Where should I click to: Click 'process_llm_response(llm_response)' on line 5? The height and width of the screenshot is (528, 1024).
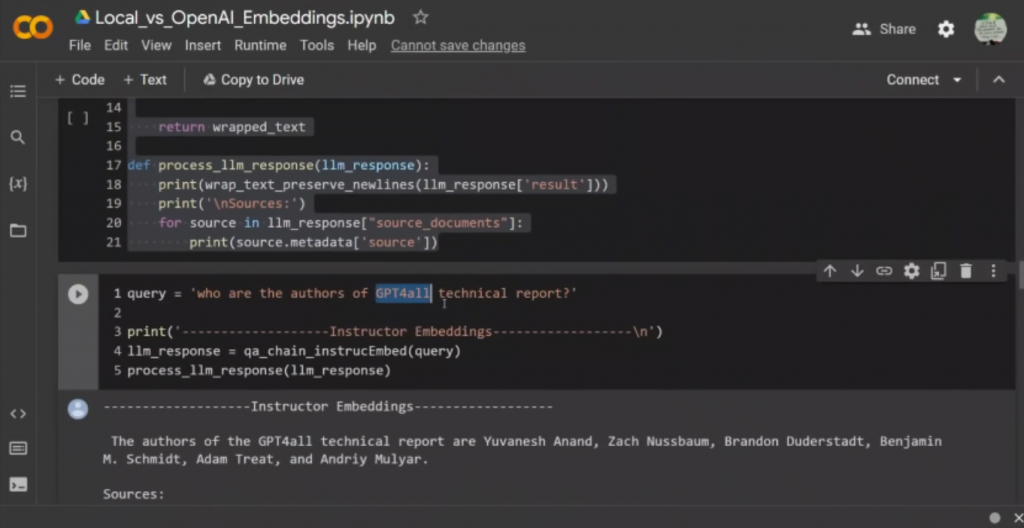[259, 371]
